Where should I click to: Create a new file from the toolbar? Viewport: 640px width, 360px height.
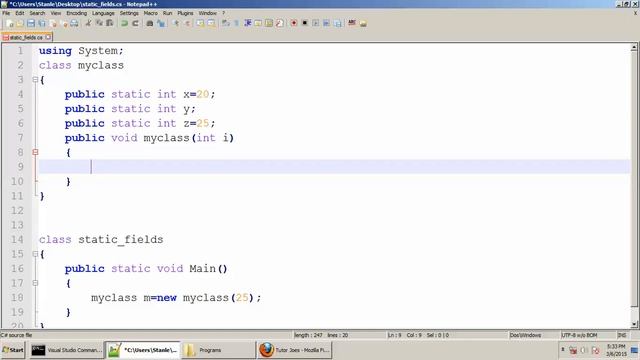pos(10,23)
